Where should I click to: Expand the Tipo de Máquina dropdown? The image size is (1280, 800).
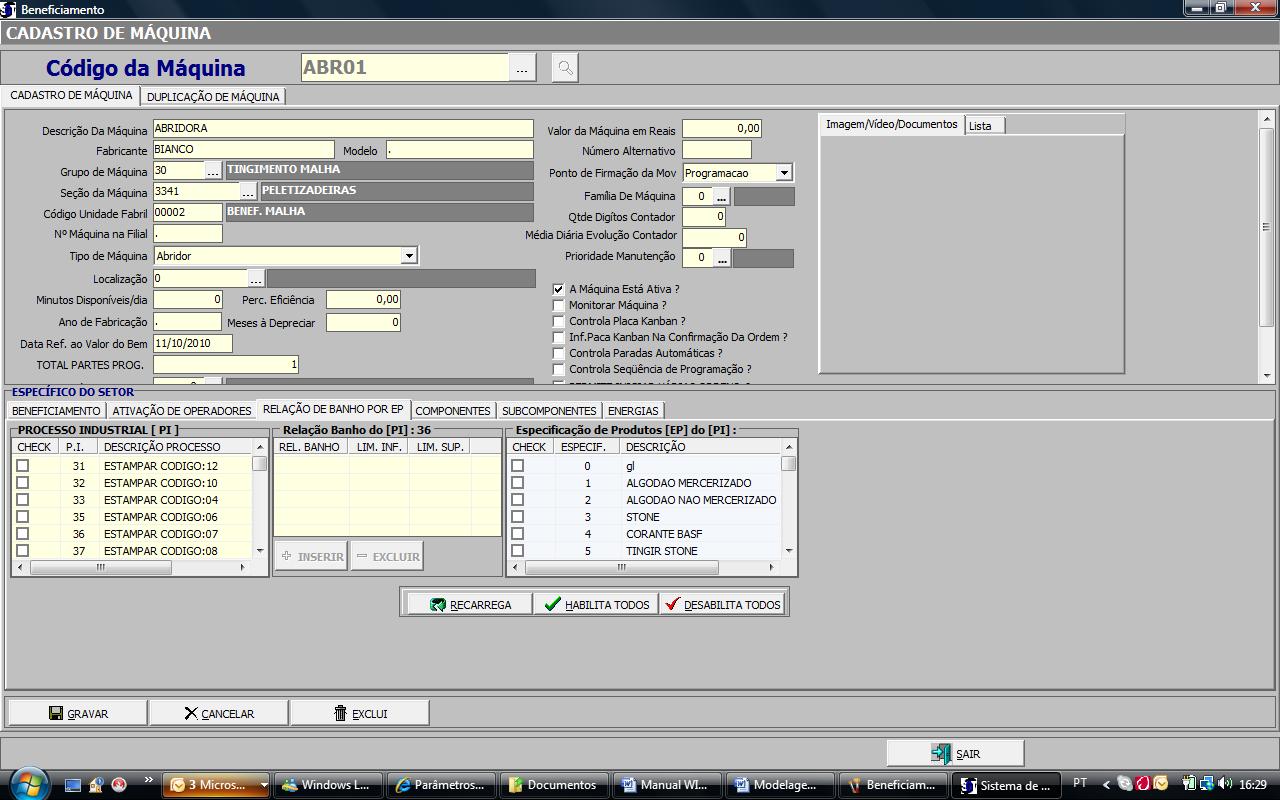tap(408, 256)
